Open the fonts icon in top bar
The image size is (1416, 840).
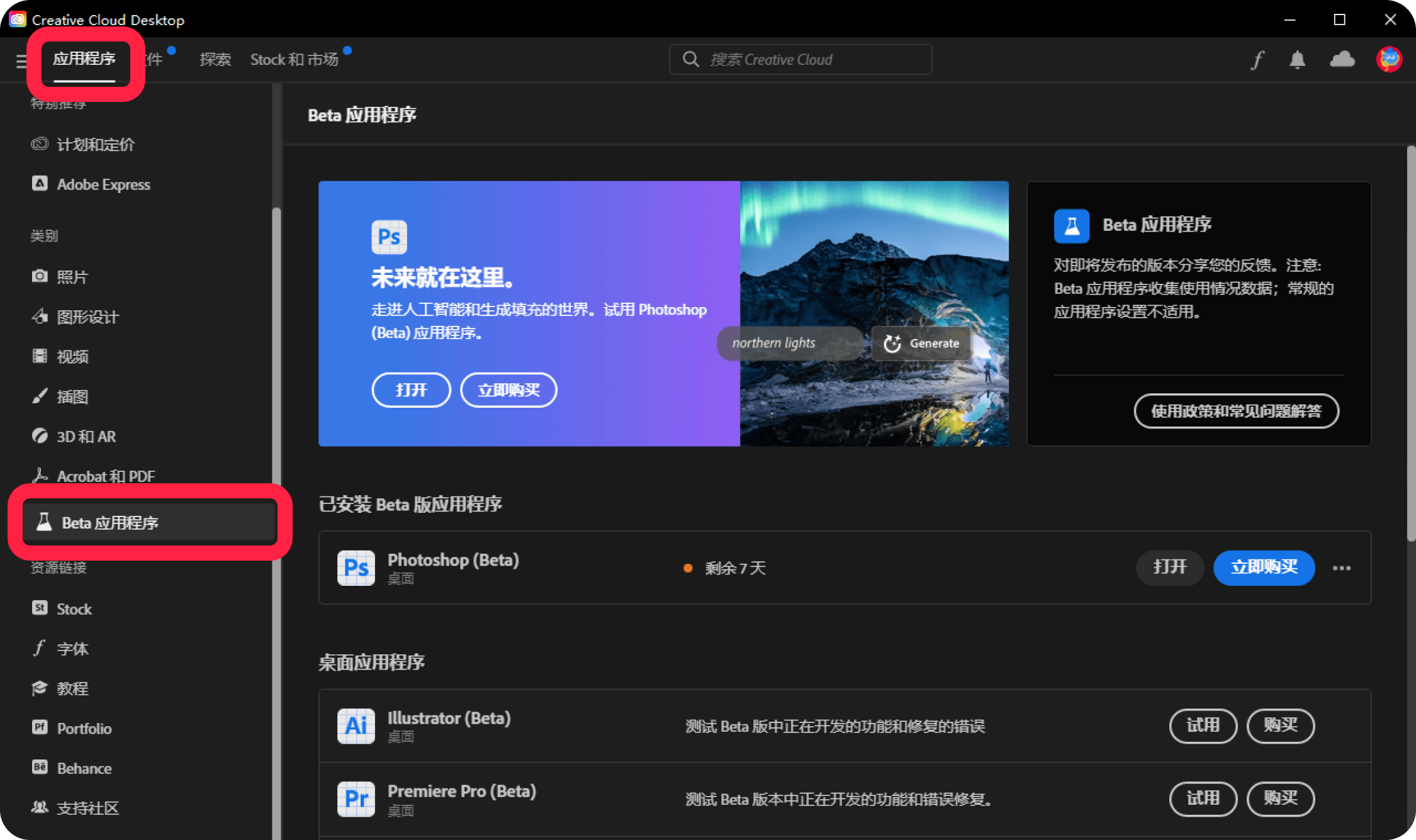click(x=1257, y=60)
